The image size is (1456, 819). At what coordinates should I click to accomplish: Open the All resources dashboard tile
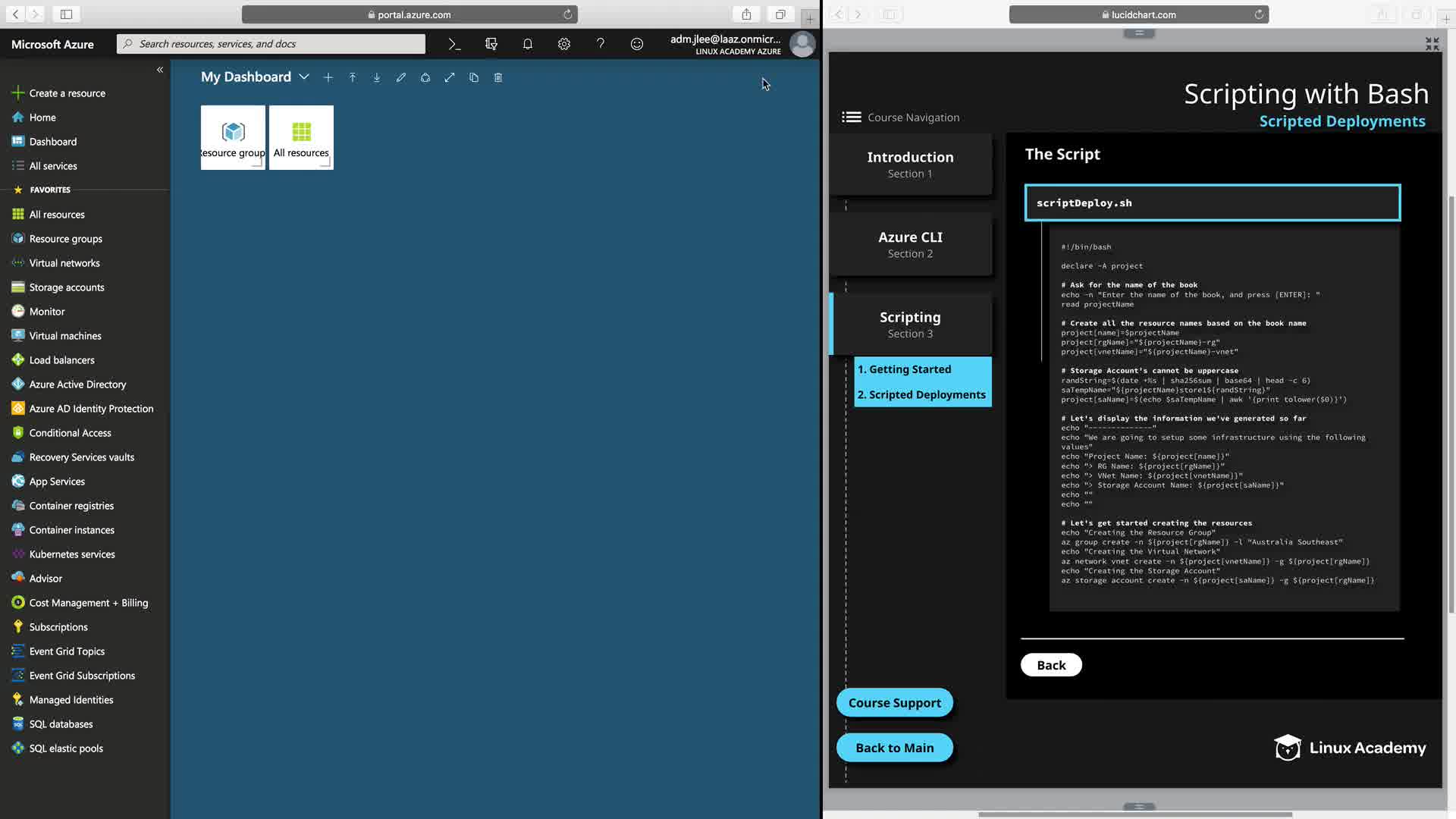(x=301, y=137)
